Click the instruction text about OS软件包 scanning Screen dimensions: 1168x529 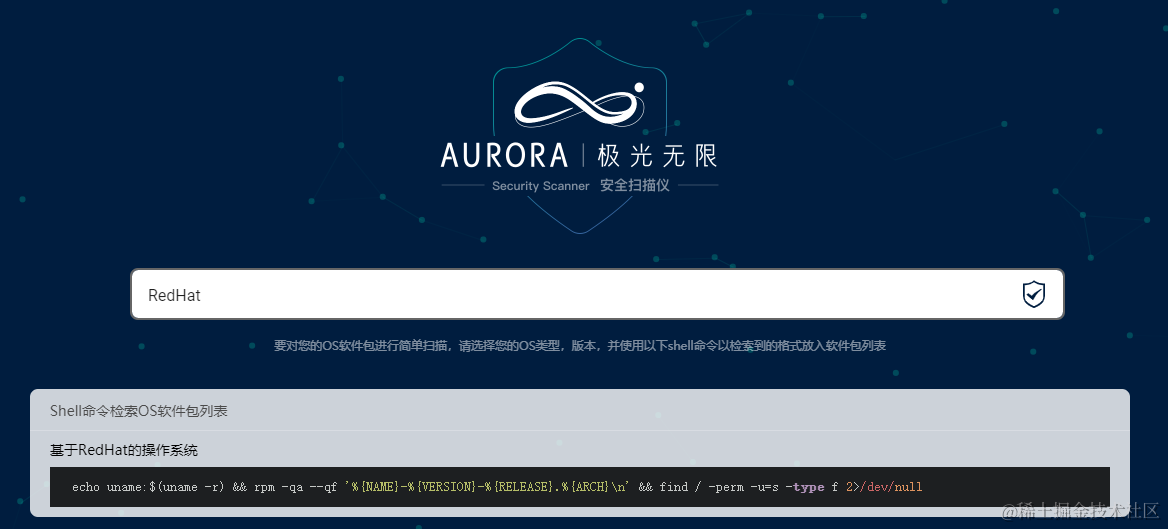[x=580, y=346]
